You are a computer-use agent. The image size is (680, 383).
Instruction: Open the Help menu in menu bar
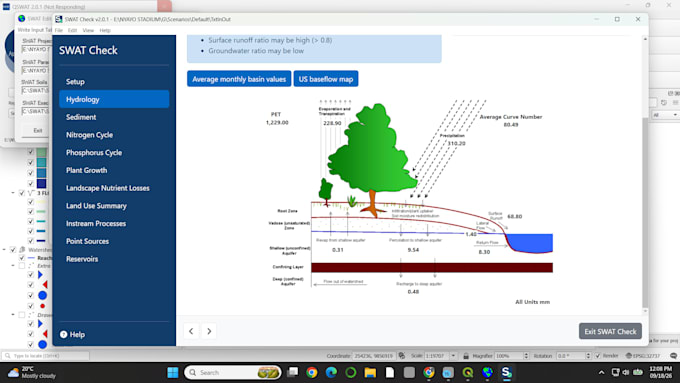(x=105, y=30)
